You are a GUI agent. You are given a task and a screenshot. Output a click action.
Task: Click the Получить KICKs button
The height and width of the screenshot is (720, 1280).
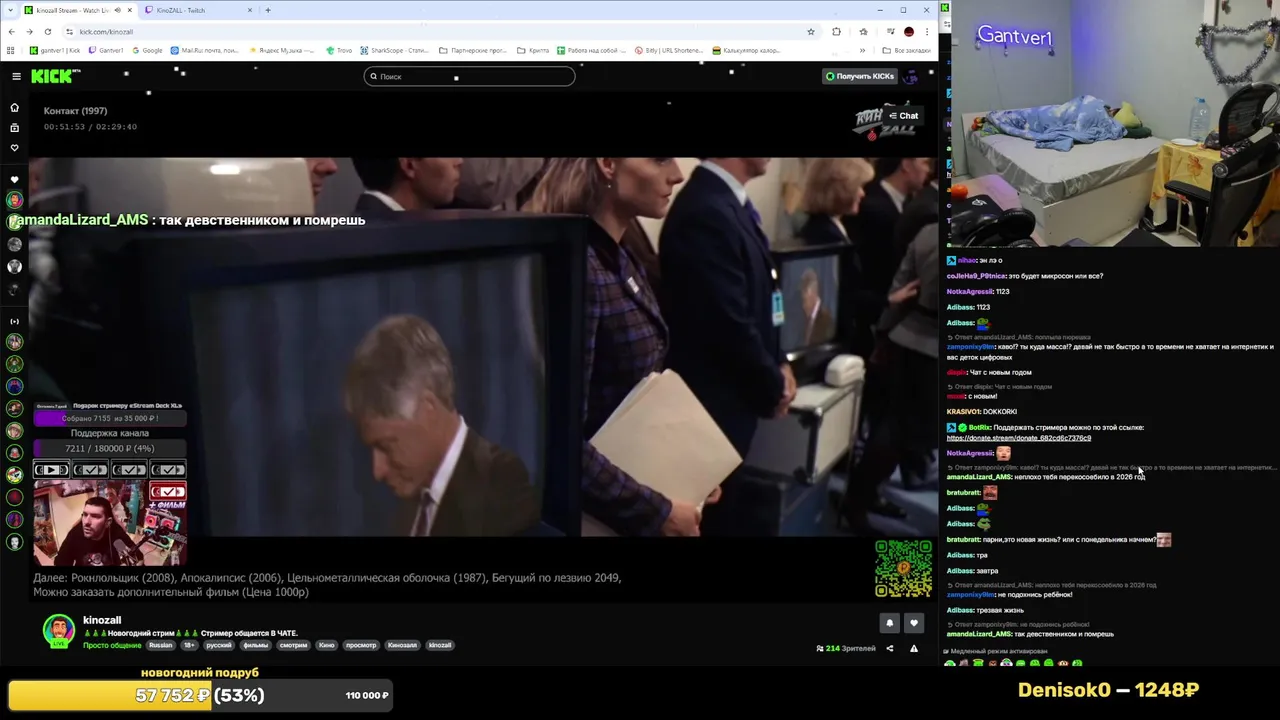[859, 76]
